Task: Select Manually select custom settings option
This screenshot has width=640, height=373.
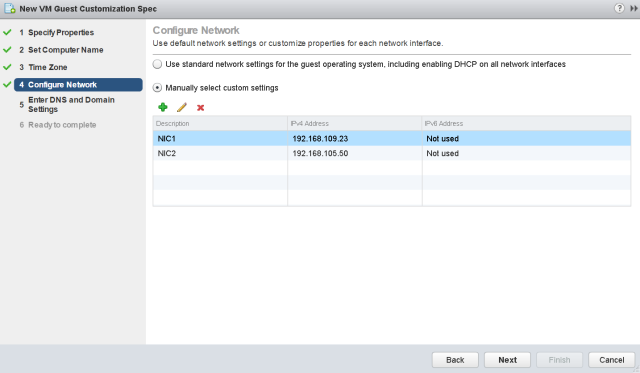Action: [157, 88]
